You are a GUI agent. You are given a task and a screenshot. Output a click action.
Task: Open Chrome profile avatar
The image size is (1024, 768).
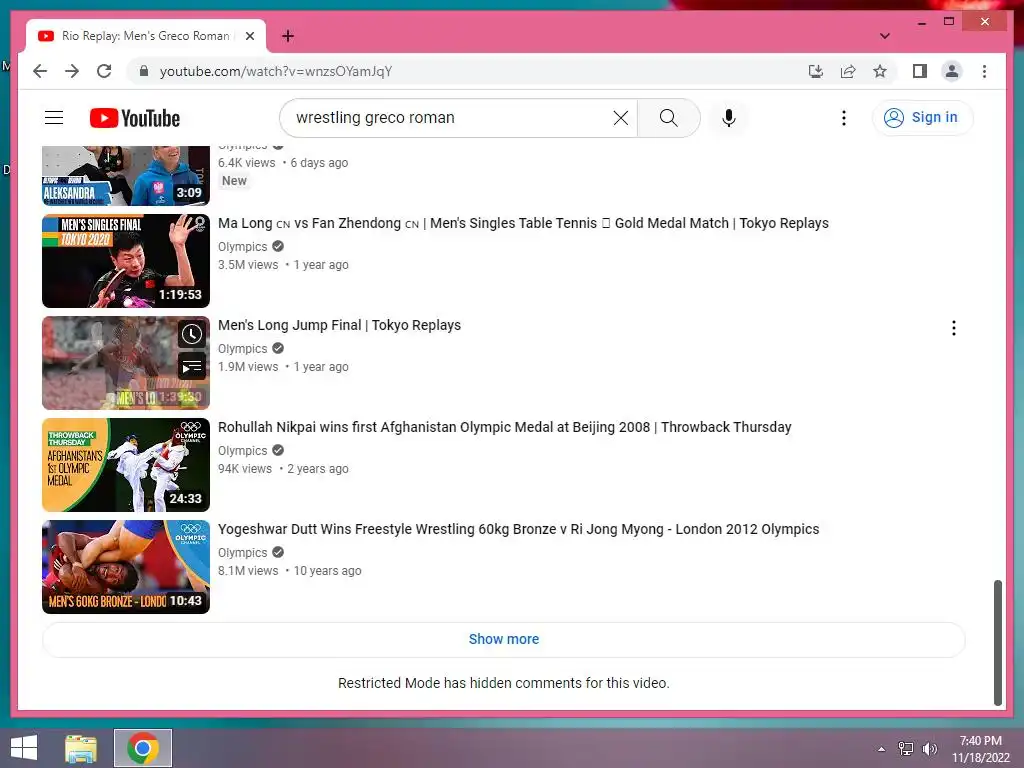click(x=952, y=71)
